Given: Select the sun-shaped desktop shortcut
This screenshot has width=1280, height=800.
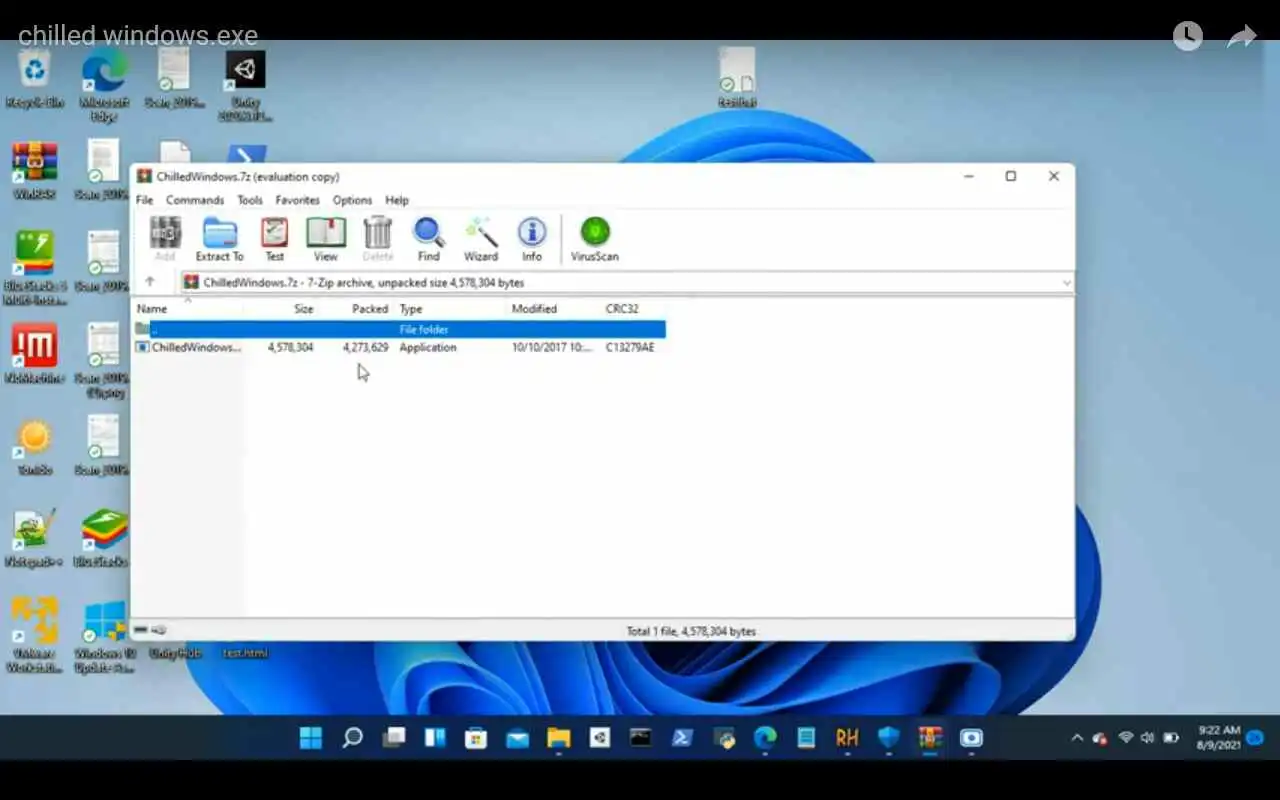Looking at the screenshot, I should pyautogui.click(x=35, y=446).
